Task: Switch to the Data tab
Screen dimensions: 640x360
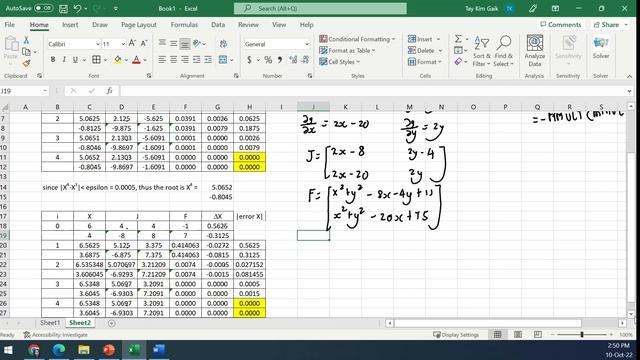Action: coord(218,24)
